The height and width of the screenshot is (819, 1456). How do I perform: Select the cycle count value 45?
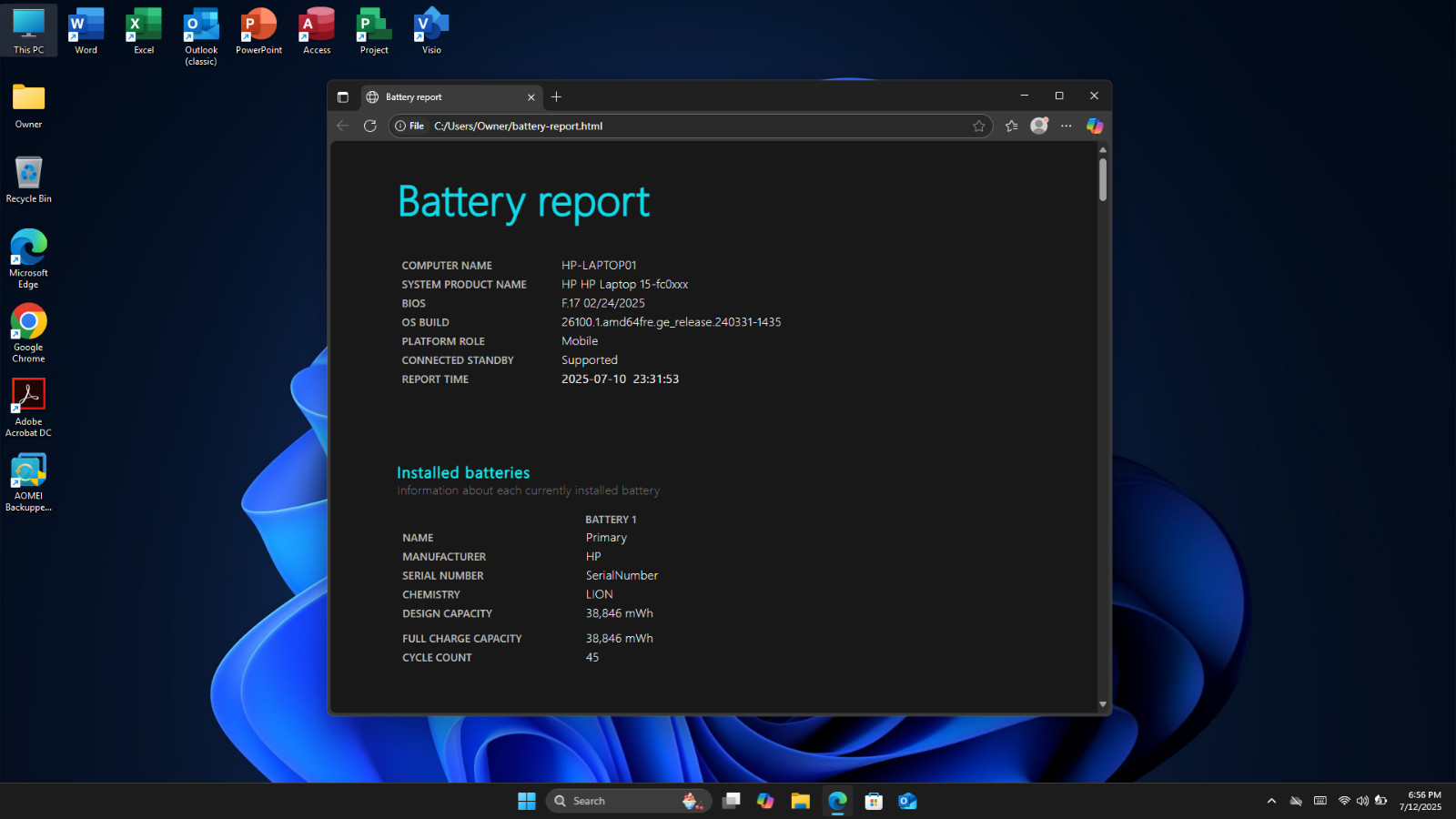[592, 658]
